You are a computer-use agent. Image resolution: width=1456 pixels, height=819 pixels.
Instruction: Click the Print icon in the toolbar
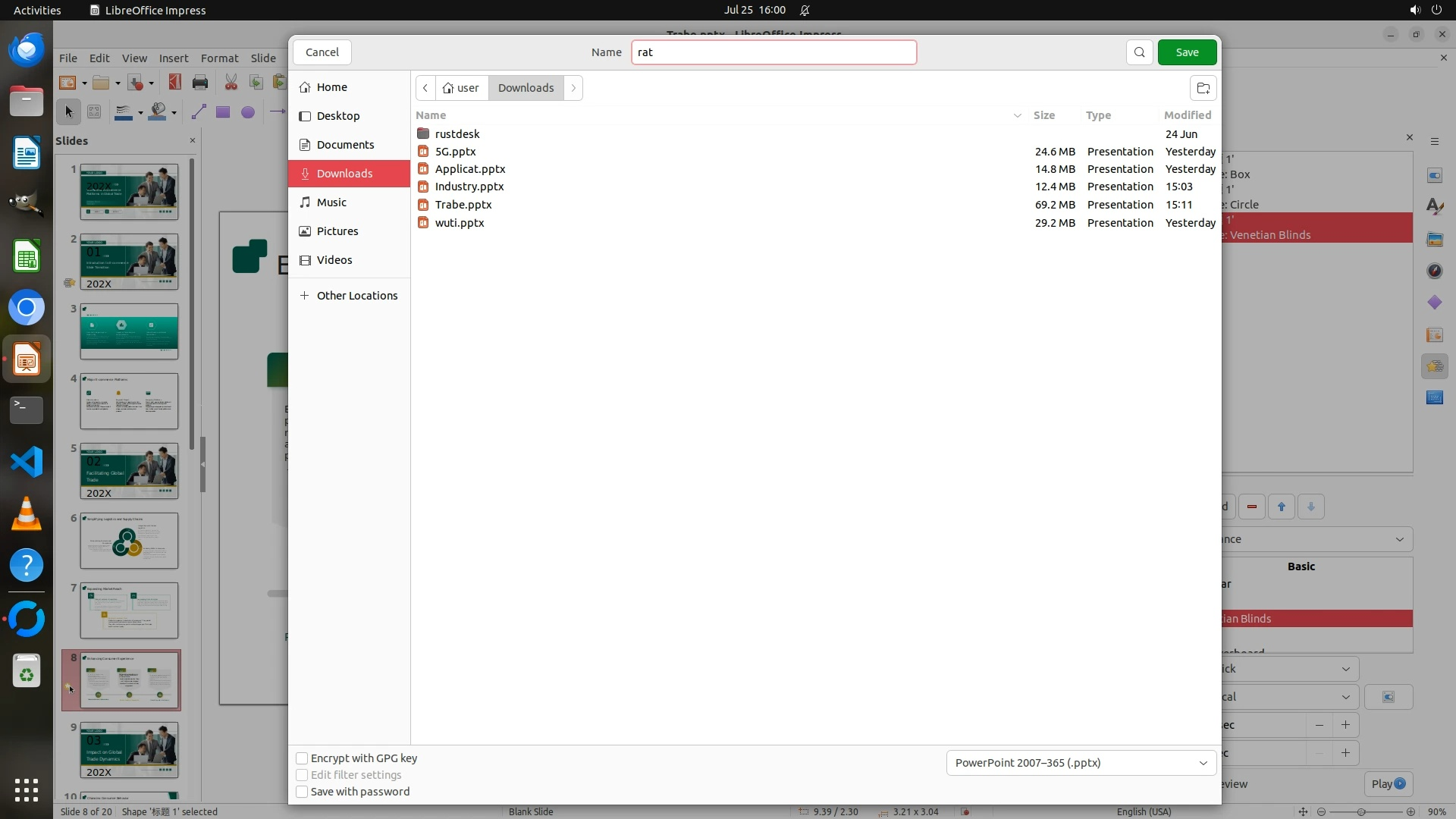point(200,83)
